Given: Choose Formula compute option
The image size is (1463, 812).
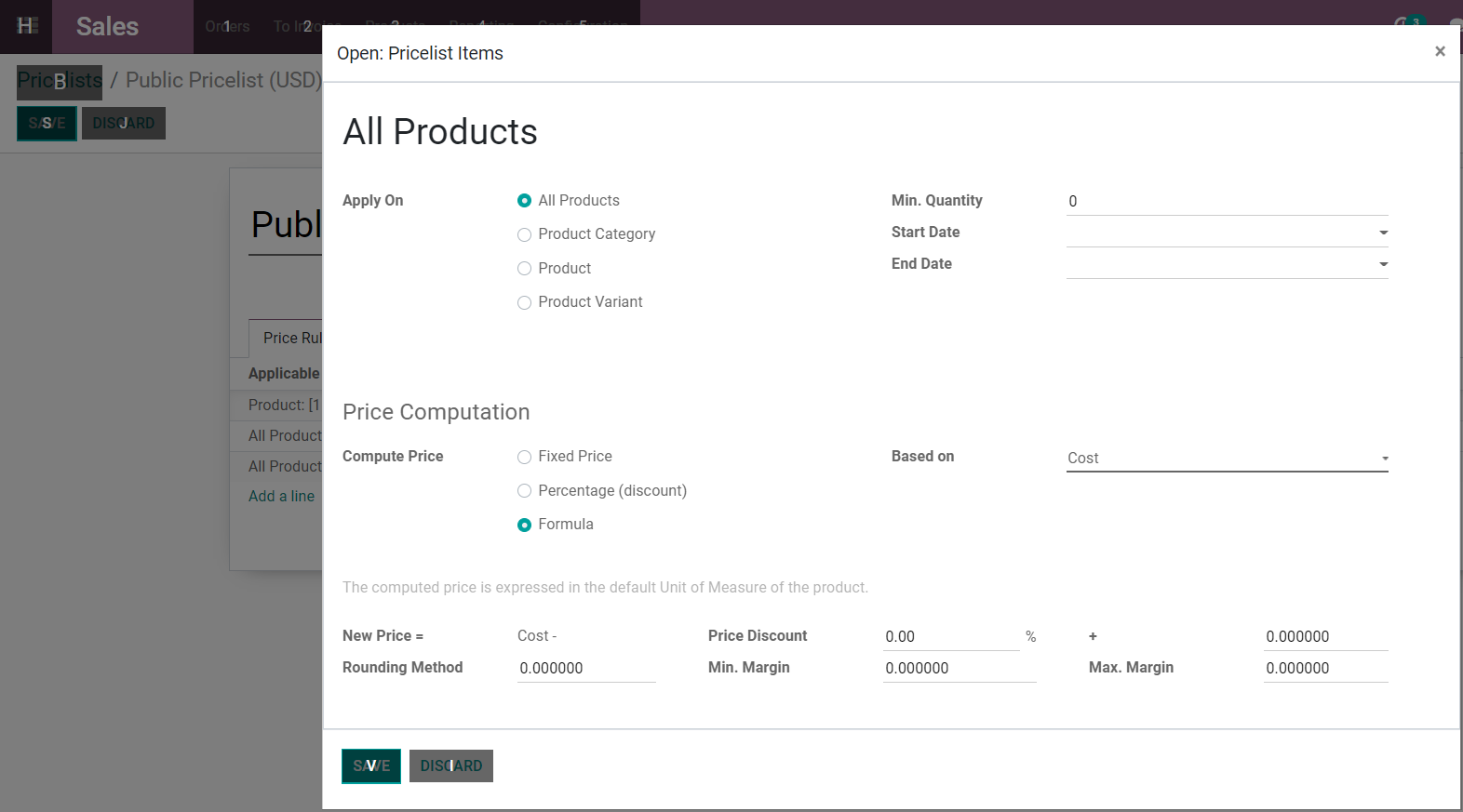Looking at the screenshot, I should [525, 525].
